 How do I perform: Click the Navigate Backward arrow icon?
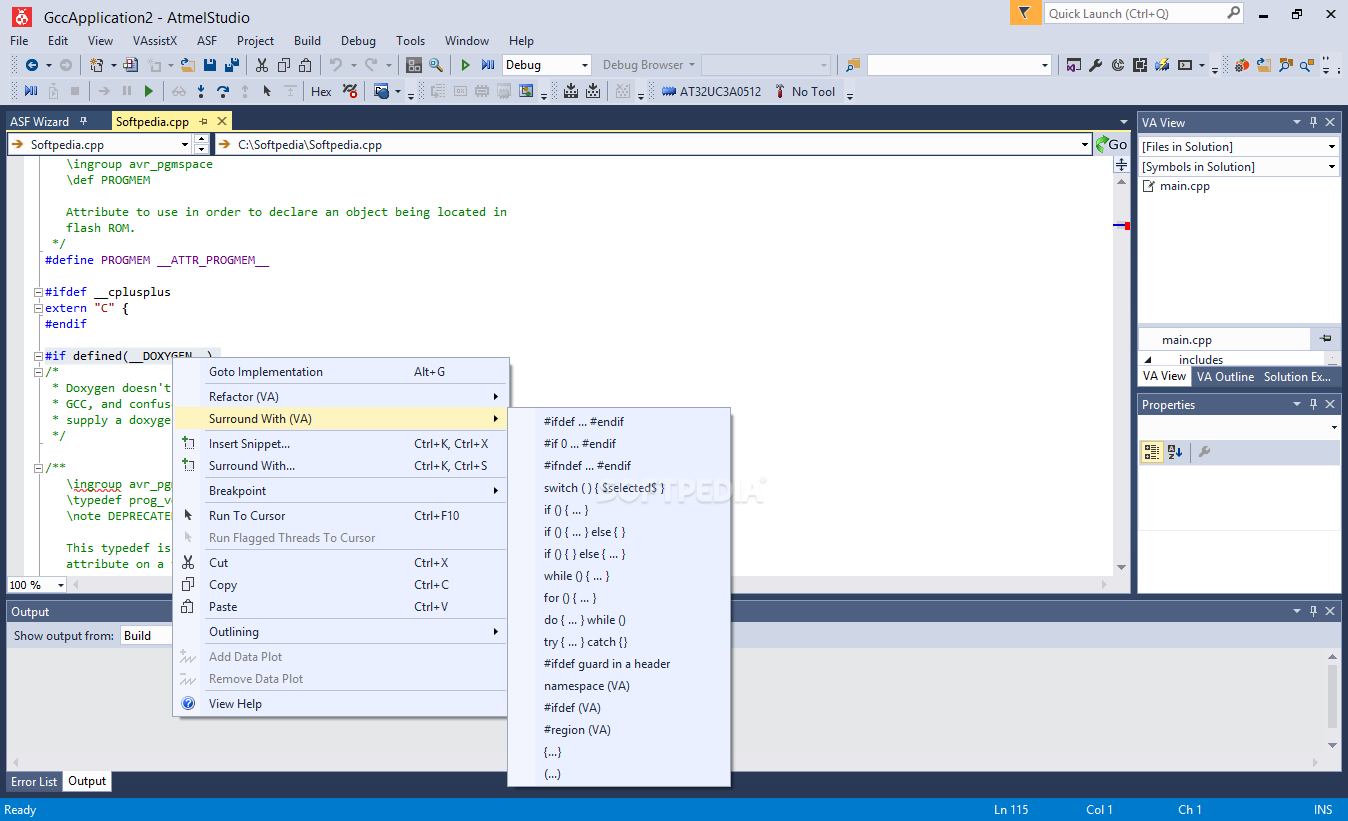pyautogui.click(x=32, y=65)
